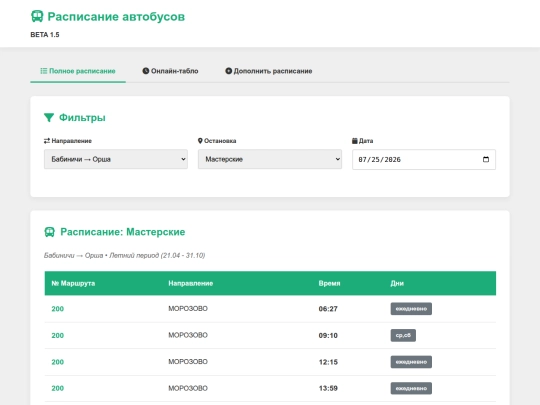The height and width of the screenshot is (405, 540).
Task: Select the Полное расписание tab
Action: (x=78, y=71)
